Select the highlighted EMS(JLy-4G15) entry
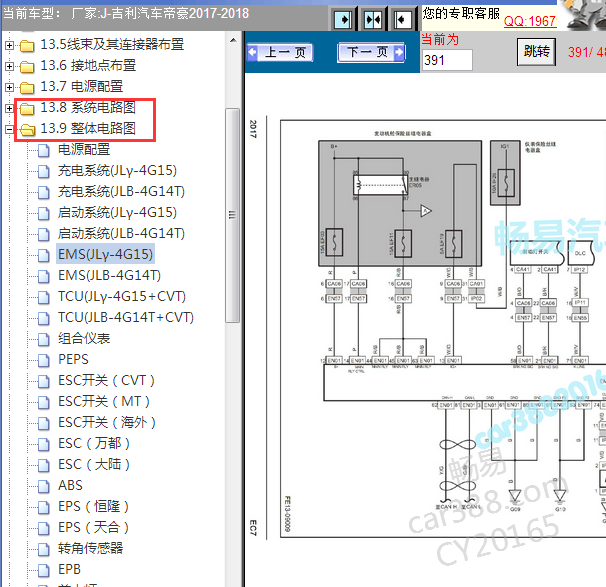Viewport: 606px width, 587px height. 106,254
